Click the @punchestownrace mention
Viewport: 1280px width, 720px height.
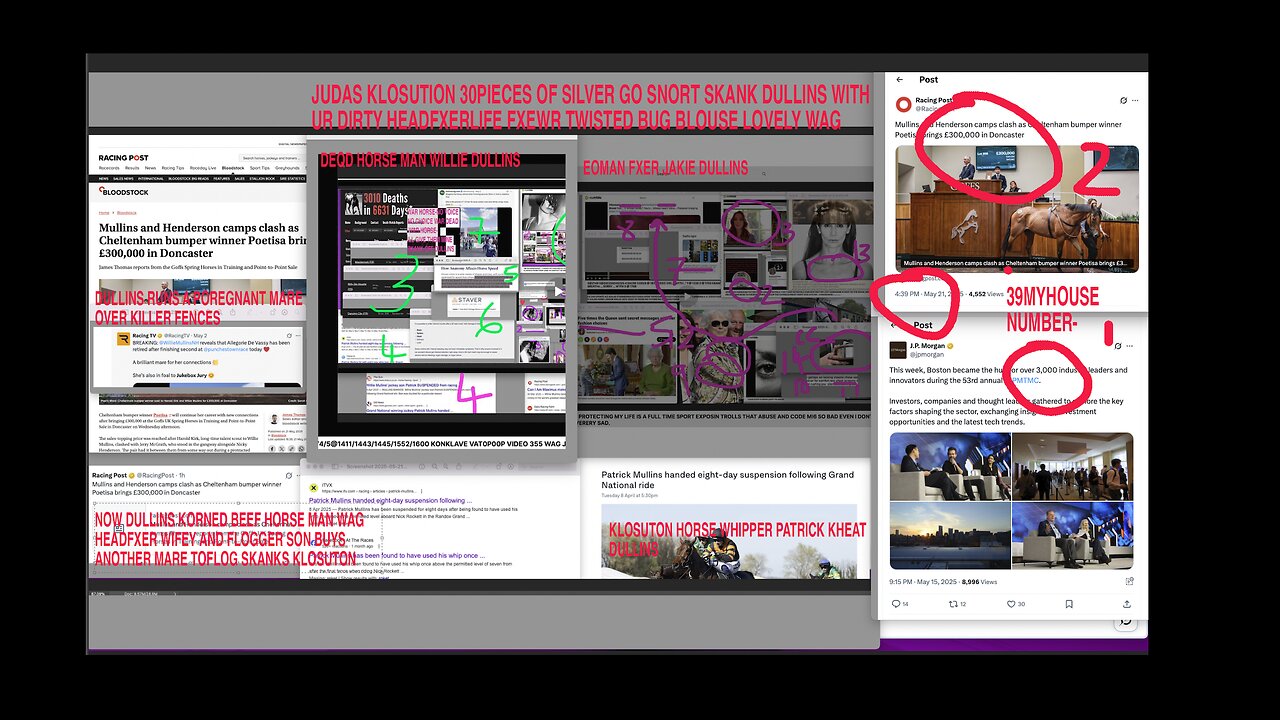click(226, 349)
